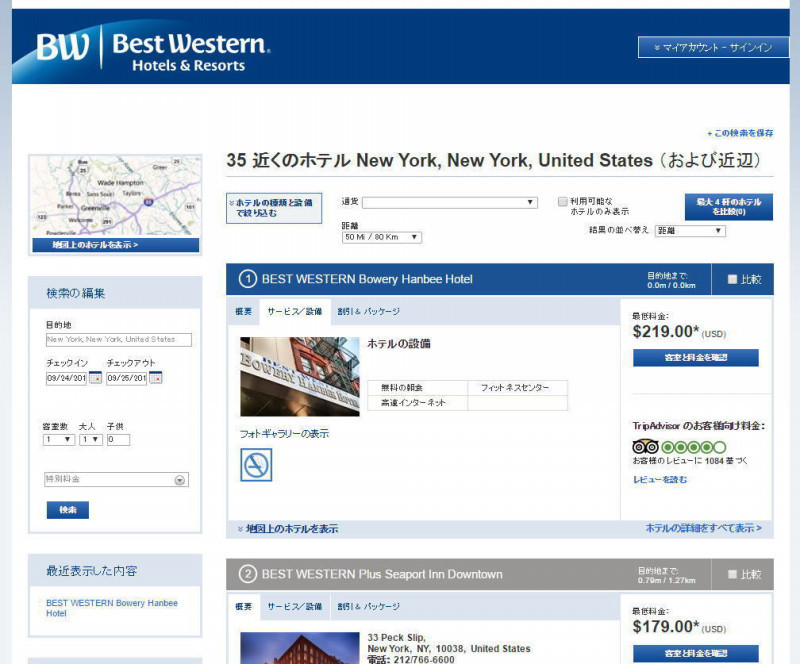800x664 pixels.
Task: Click BEST WESTERN Plus Seaport Inn Downtown title
Action: 382,574
